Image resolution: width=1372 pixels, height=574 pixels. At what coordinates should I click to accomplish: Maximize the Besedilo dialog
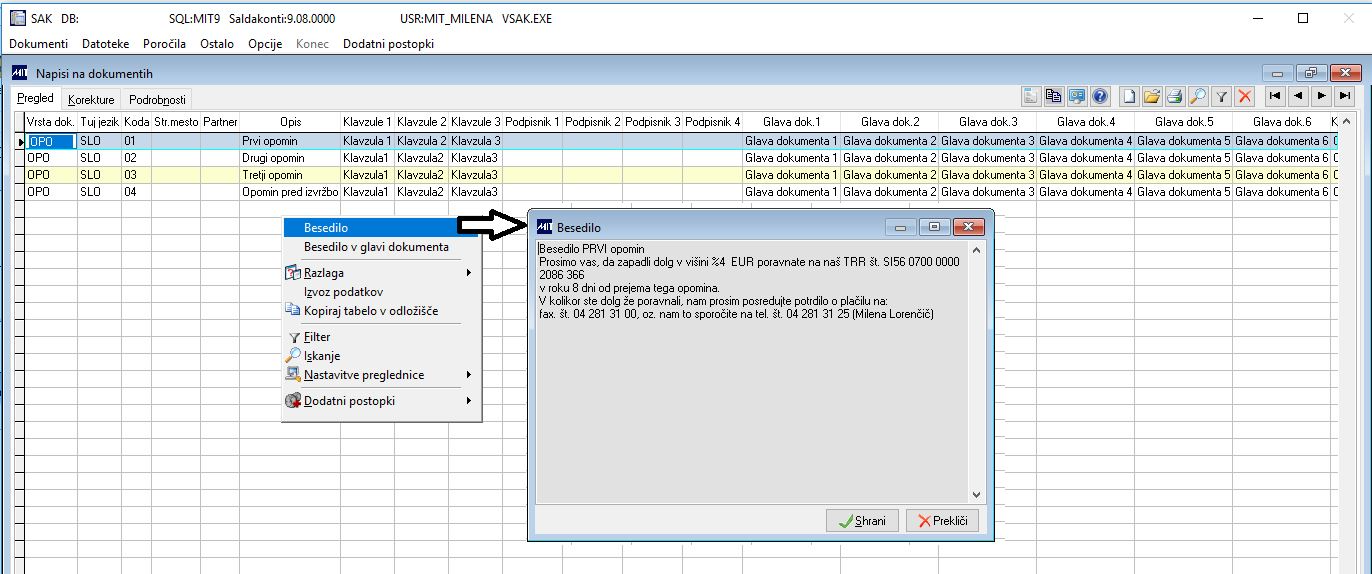pyautogui.click(x=933, y=227)
